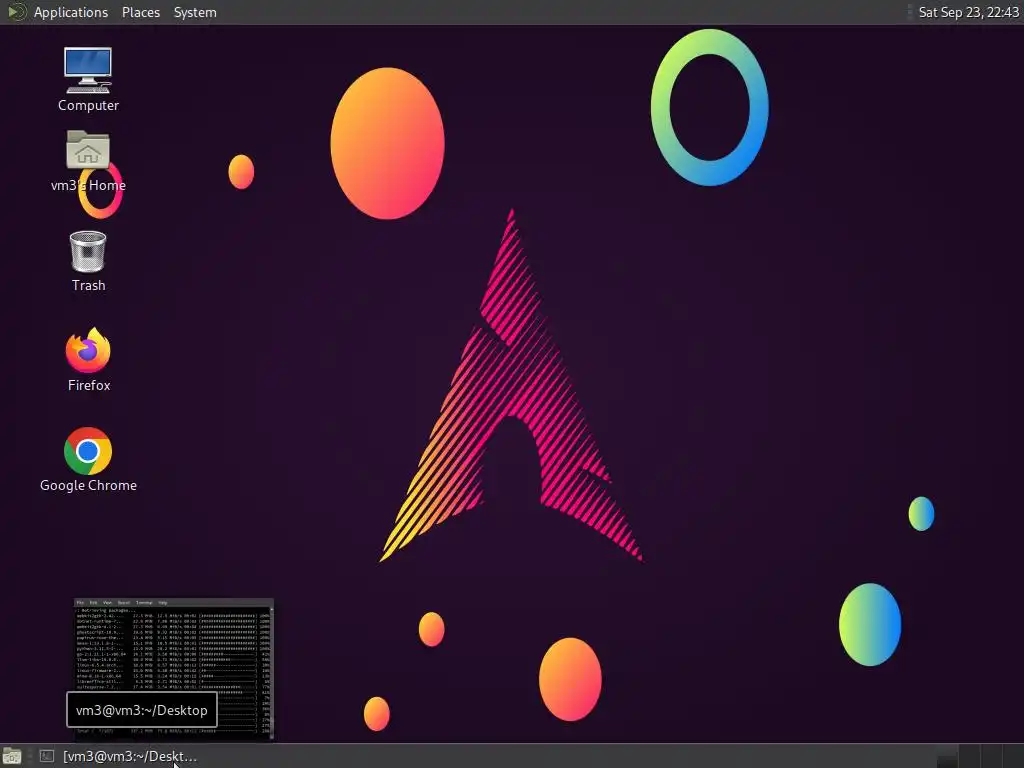This screenshot has width=1024, height=768.
Task: Click the terminal icon in taskbar button
Action: [46, 756]
